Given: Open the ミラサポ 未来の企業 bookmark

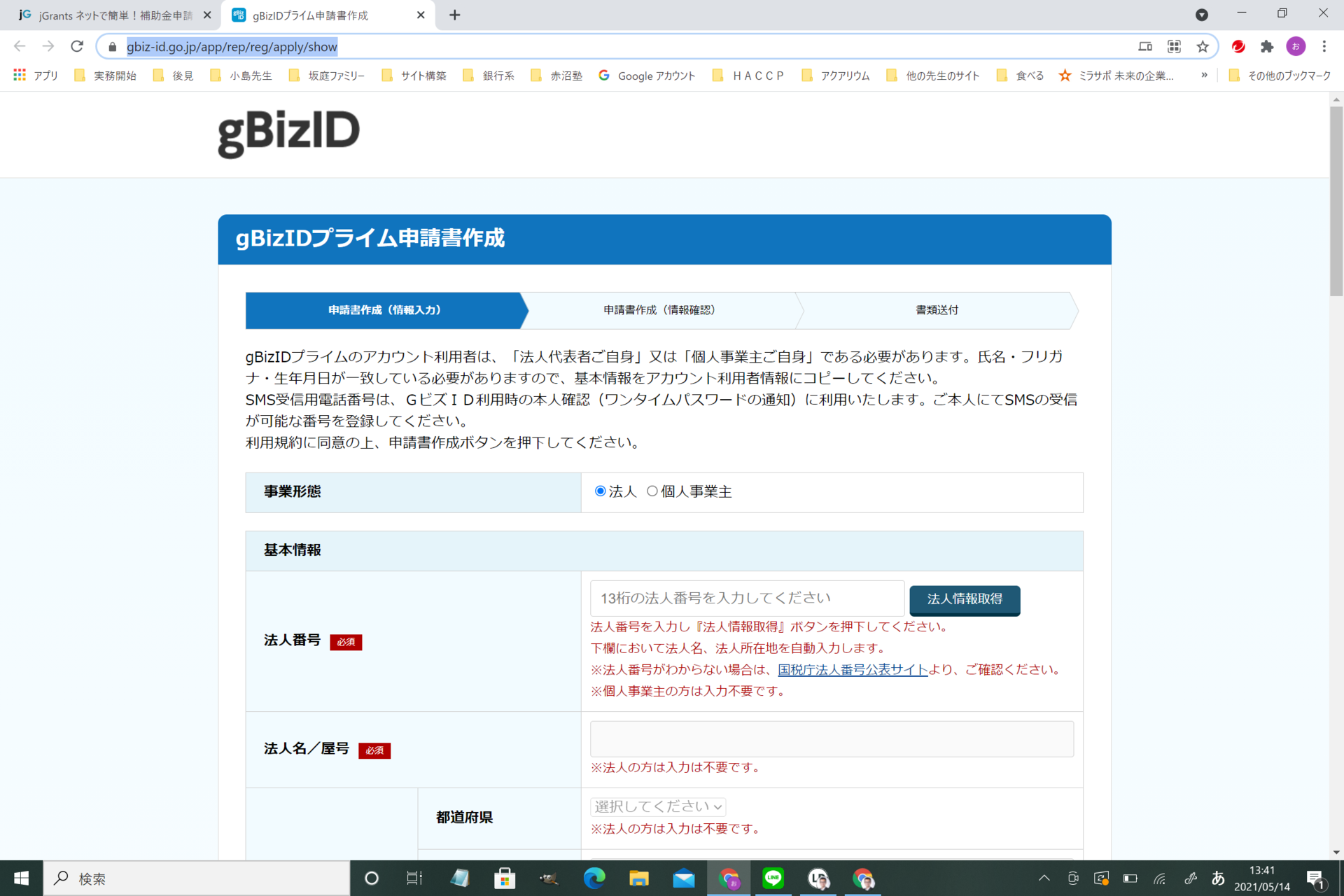Looking at the screenshot, I should [1116, 75].
